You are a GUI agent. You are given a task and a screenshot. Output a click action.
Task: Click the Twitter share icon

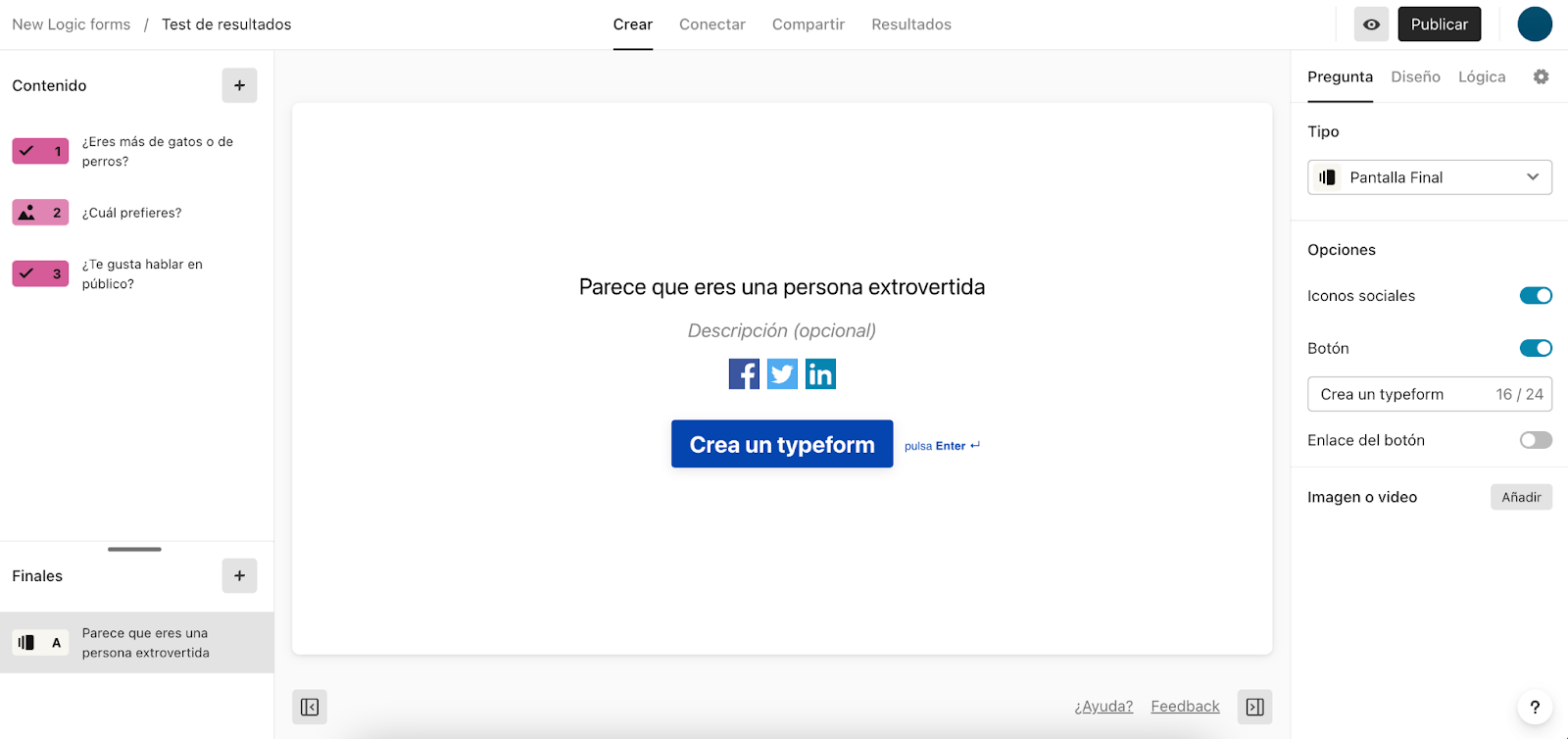click(x=782, y=373)
